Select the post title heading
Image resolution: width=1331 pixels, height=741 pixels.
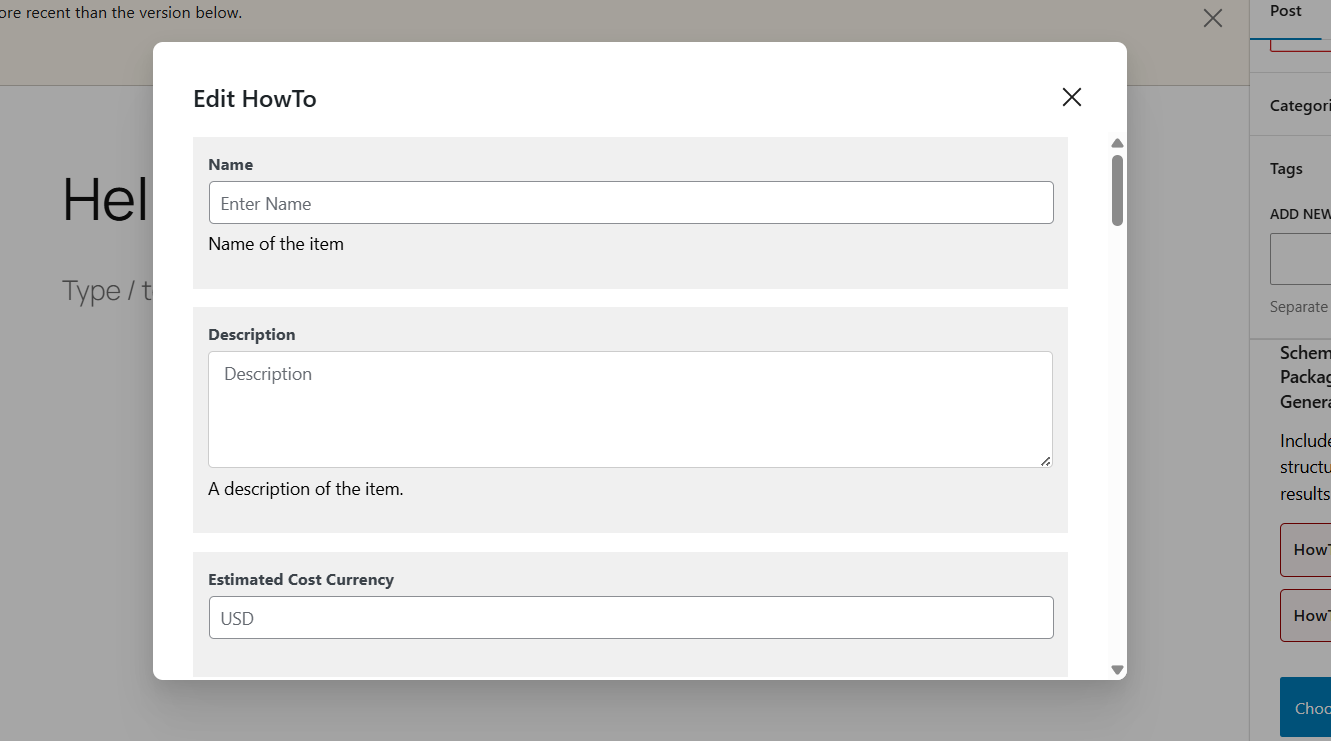point(106,200)
